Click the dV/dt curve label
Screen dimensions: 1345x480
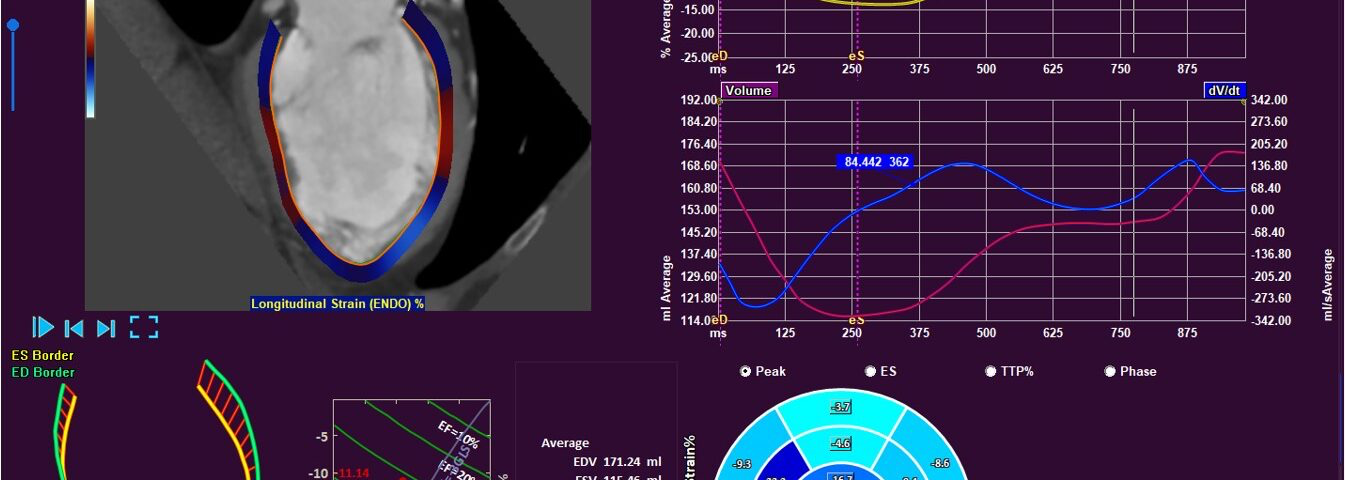1224,90
